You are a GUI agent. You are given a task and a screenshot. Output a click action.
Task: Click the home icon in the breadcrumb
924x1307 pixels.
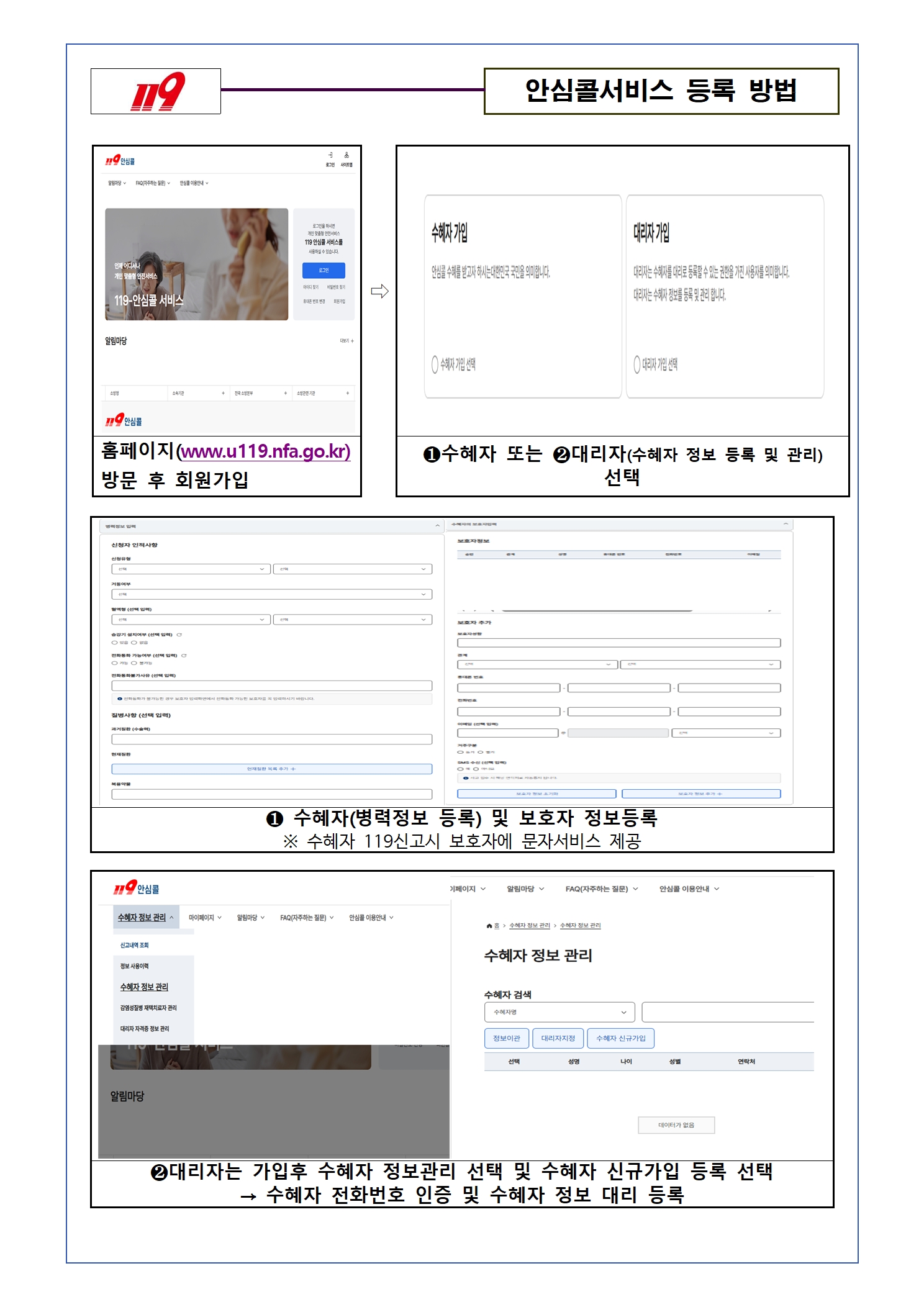[489, 926]
